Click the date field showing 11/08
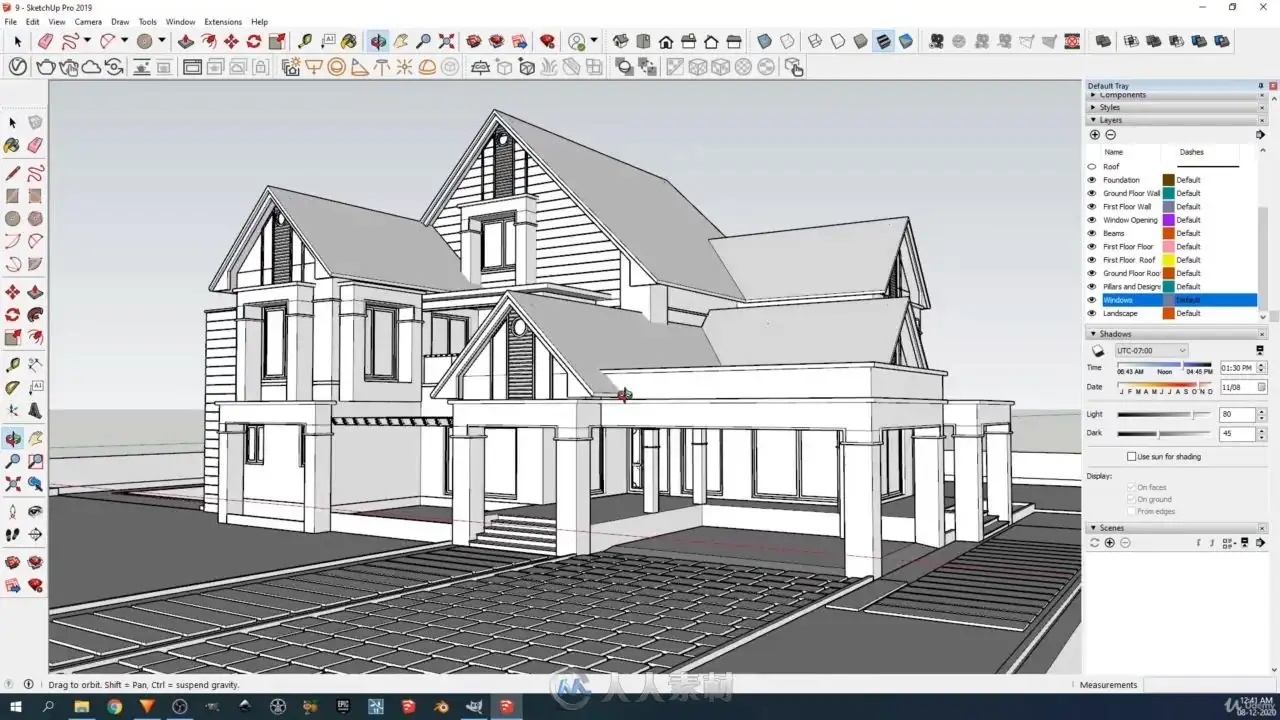Viewport: 1280px width, 720px height. 1237,387
